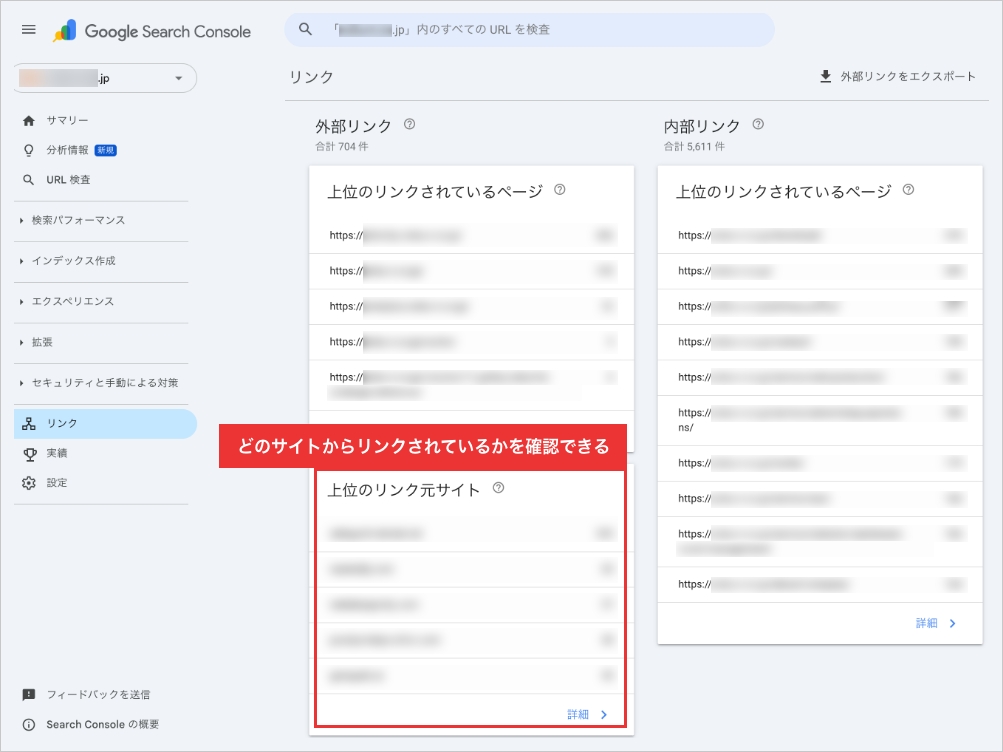
Task: Open 設定 with the gear icon
Action: [x=57, y=483]
